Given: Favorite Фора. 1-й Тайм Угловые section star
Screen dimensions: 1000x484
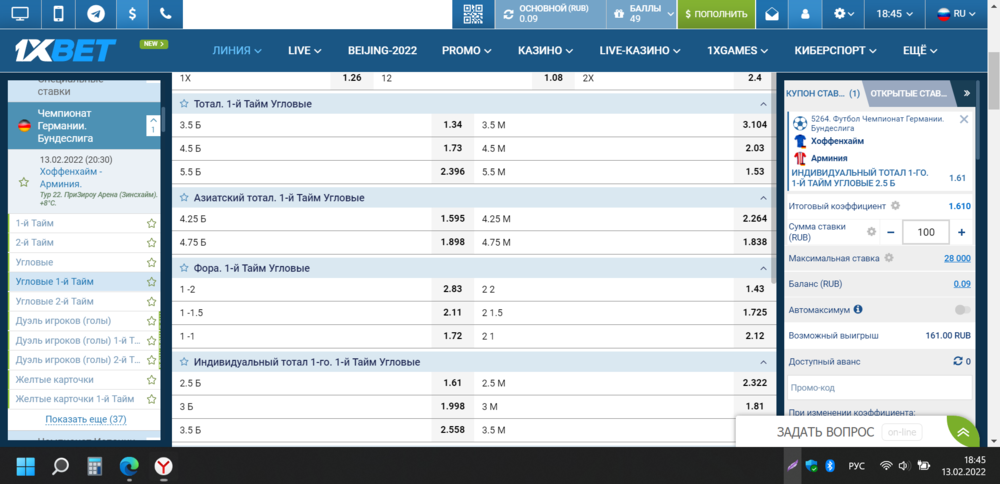Looking at the screenshot, I should point(184,268).
